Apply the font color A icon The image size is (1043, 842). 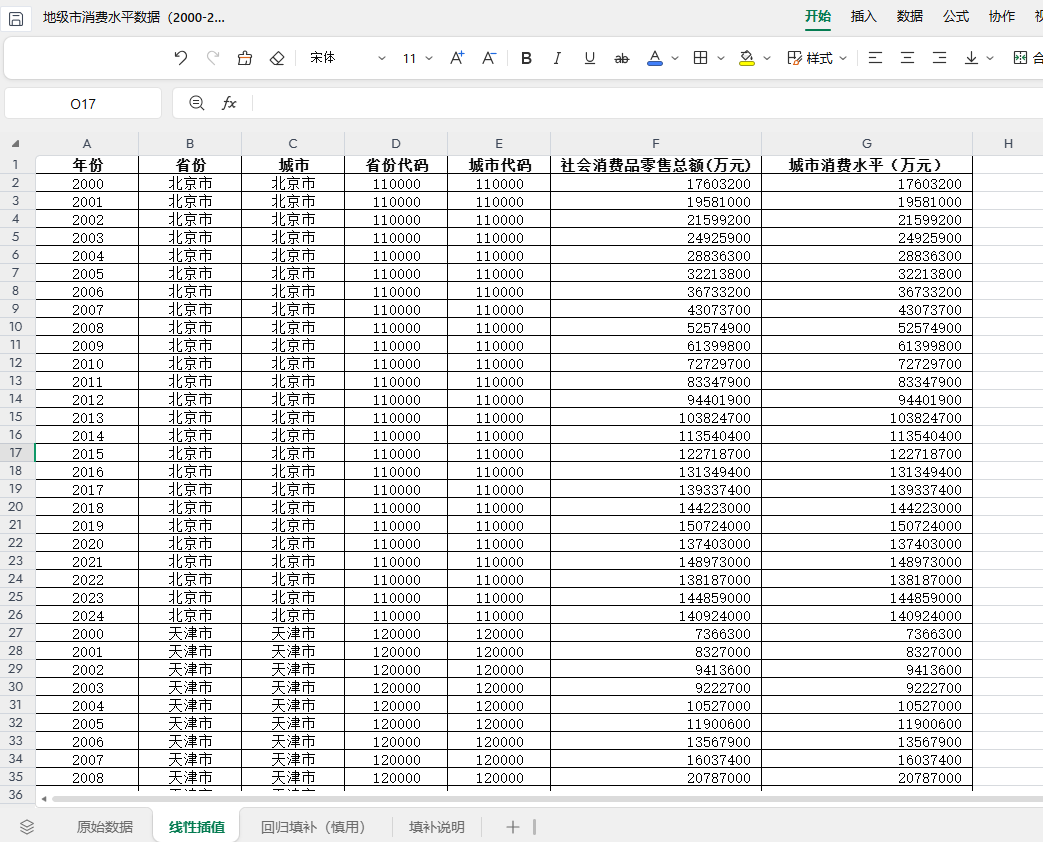point(655,59)
